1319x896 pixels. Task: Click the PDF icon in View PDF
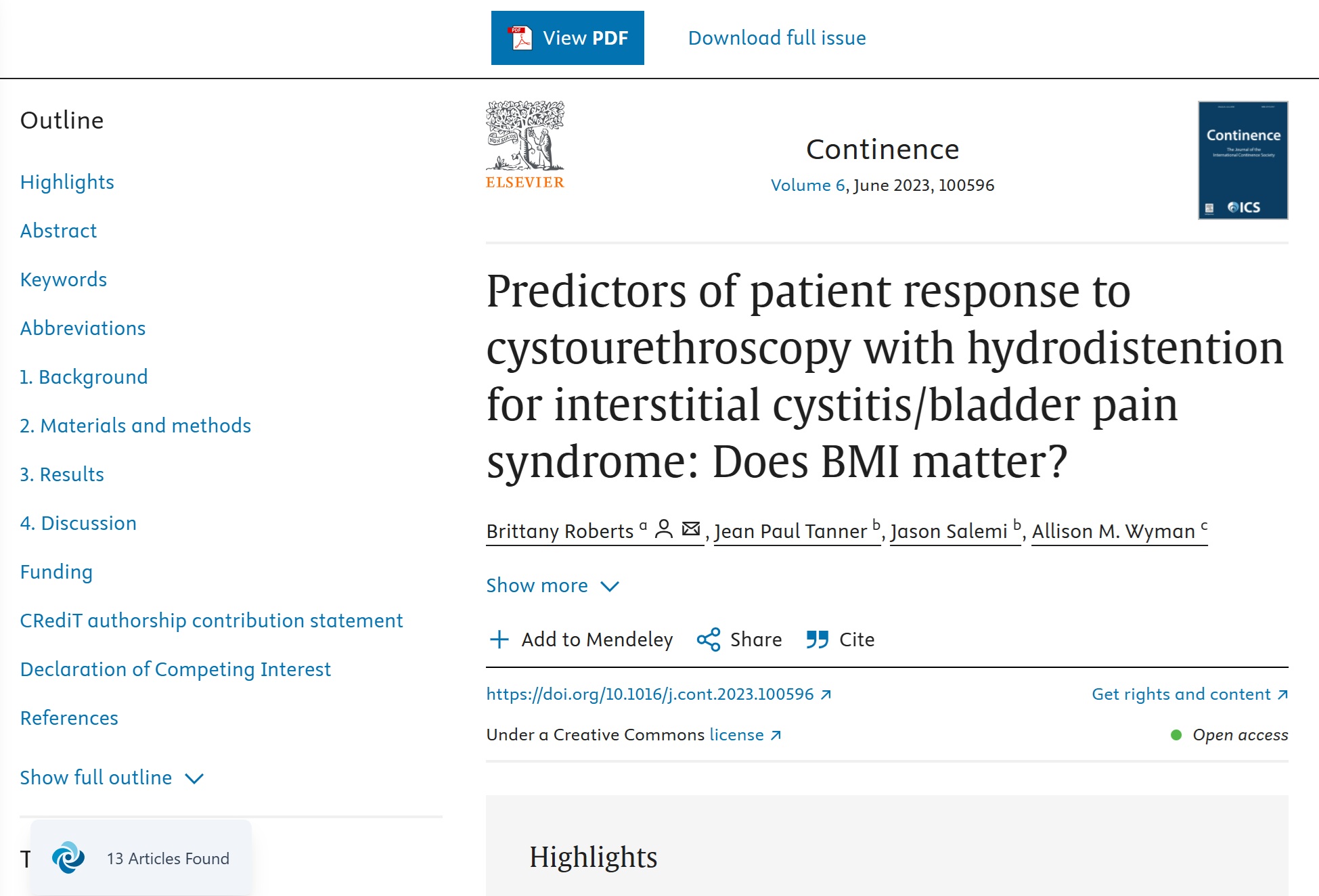coord(520,38)
